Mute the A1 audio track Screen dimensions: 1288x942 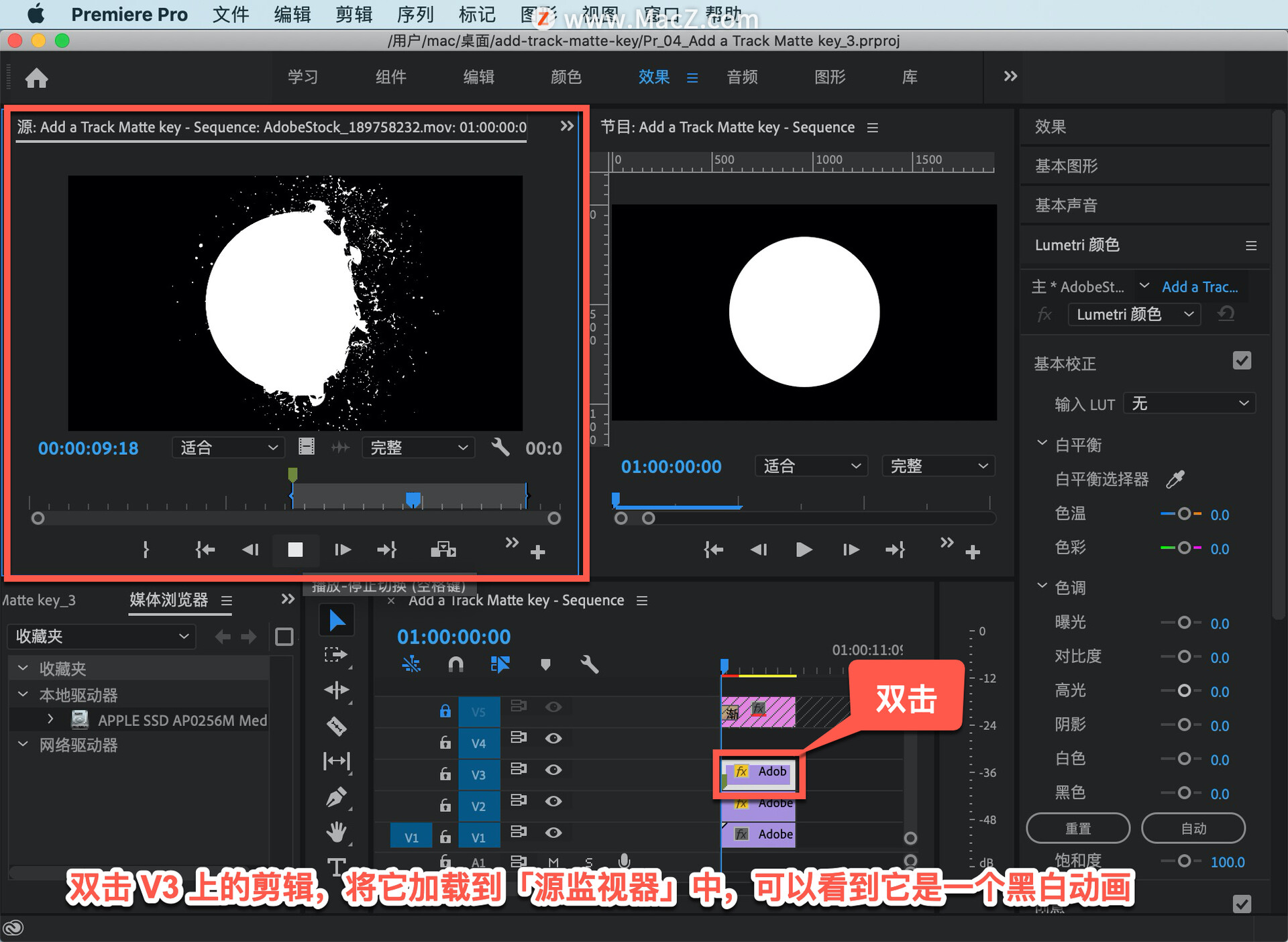coord(553,862)
